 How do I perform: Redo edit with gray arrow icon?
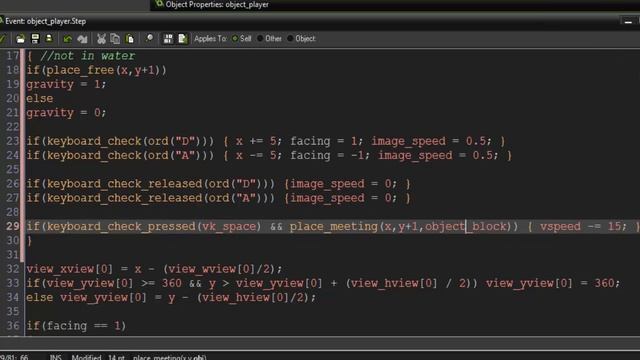pyautogui.click(x=82, y=39)
